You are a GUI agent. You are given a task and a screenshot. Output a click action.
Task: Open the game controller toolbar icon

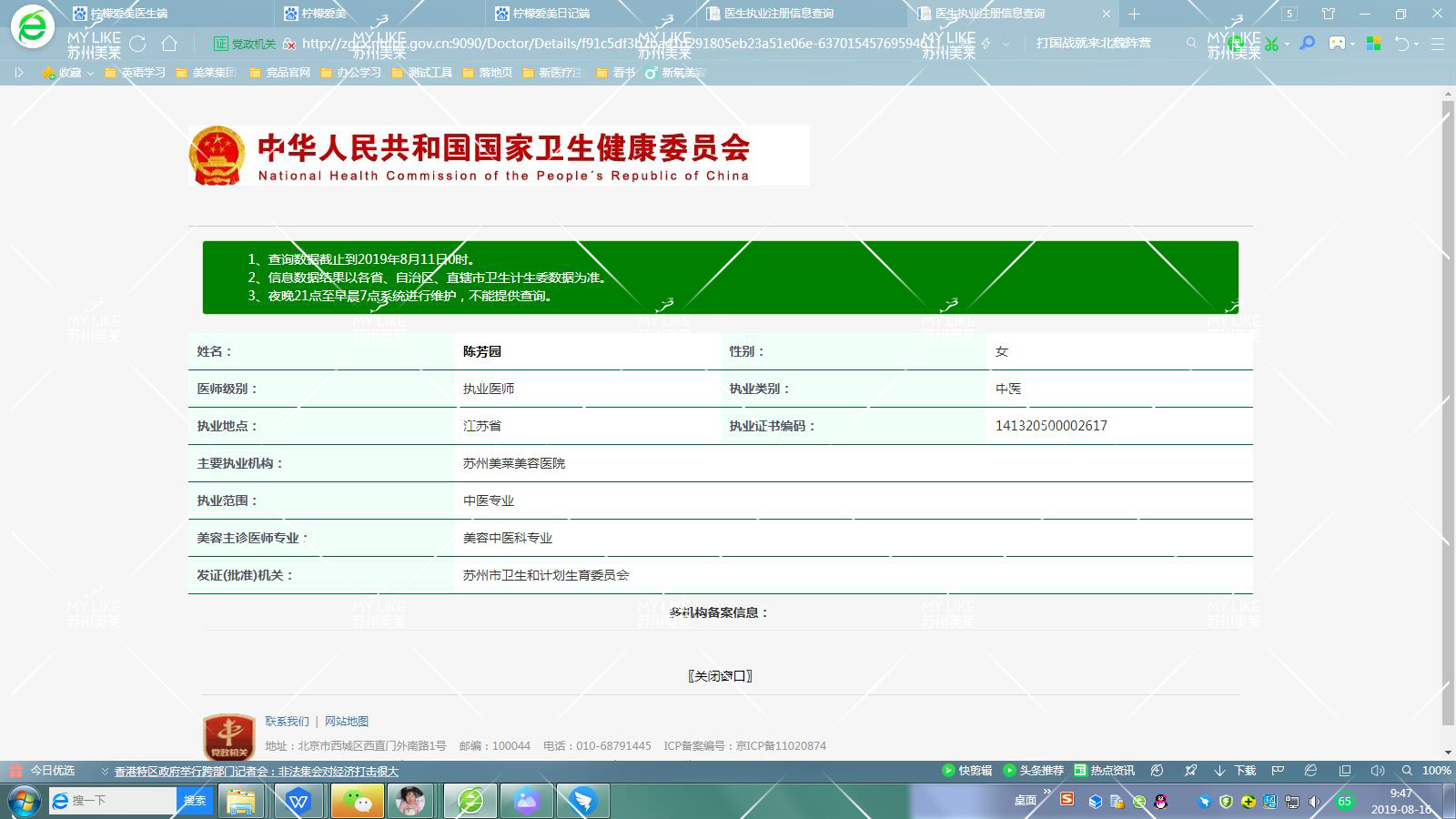coord(1337,44)
